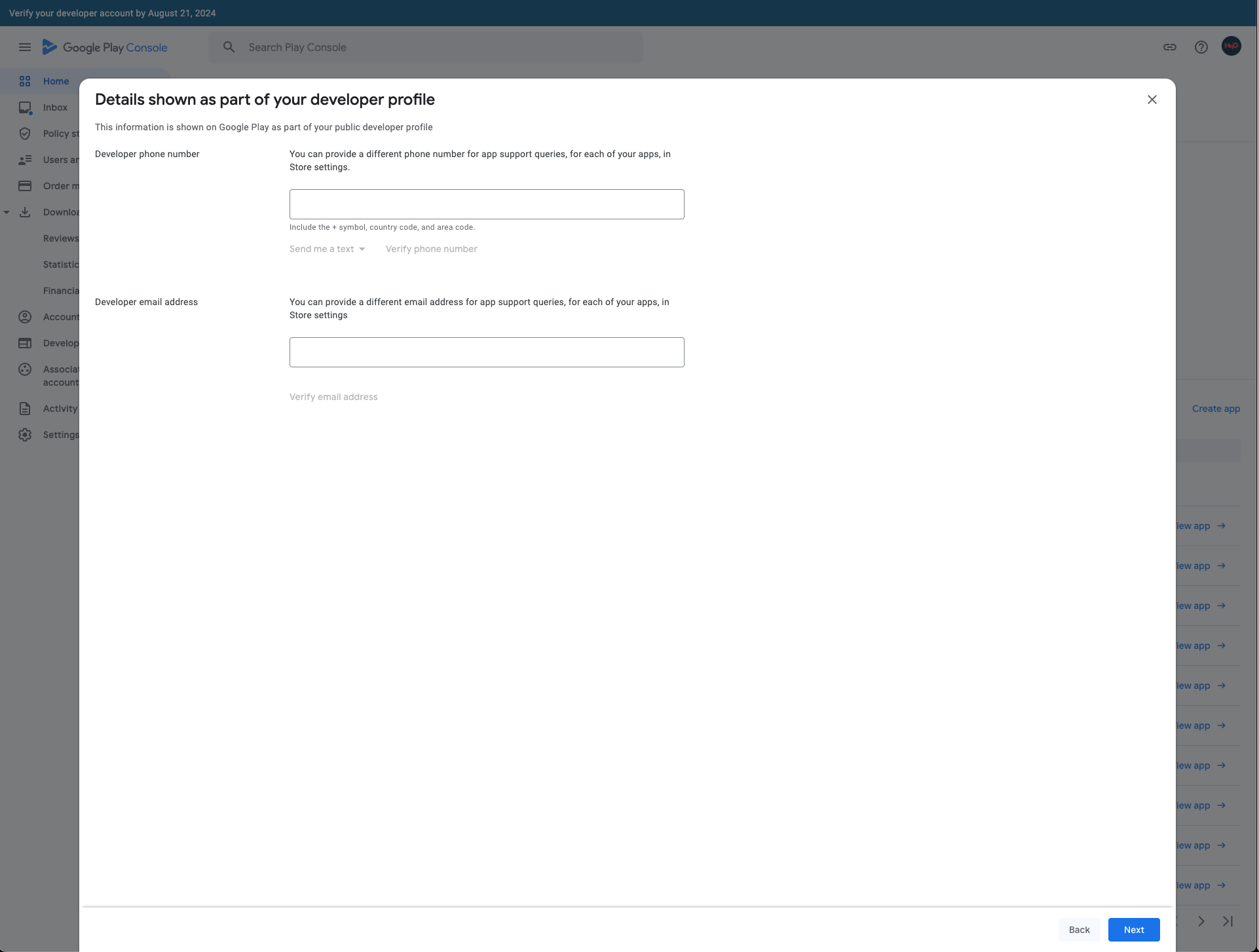Click the Settings gear icon in sidebar
Screen dimensions: 1259x952
point(25,435)
